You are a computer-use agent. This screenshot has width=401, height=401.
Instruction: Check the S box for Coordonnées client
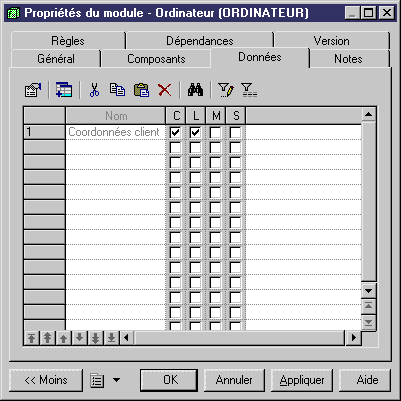pyautogui.click(x=235, y=132)
